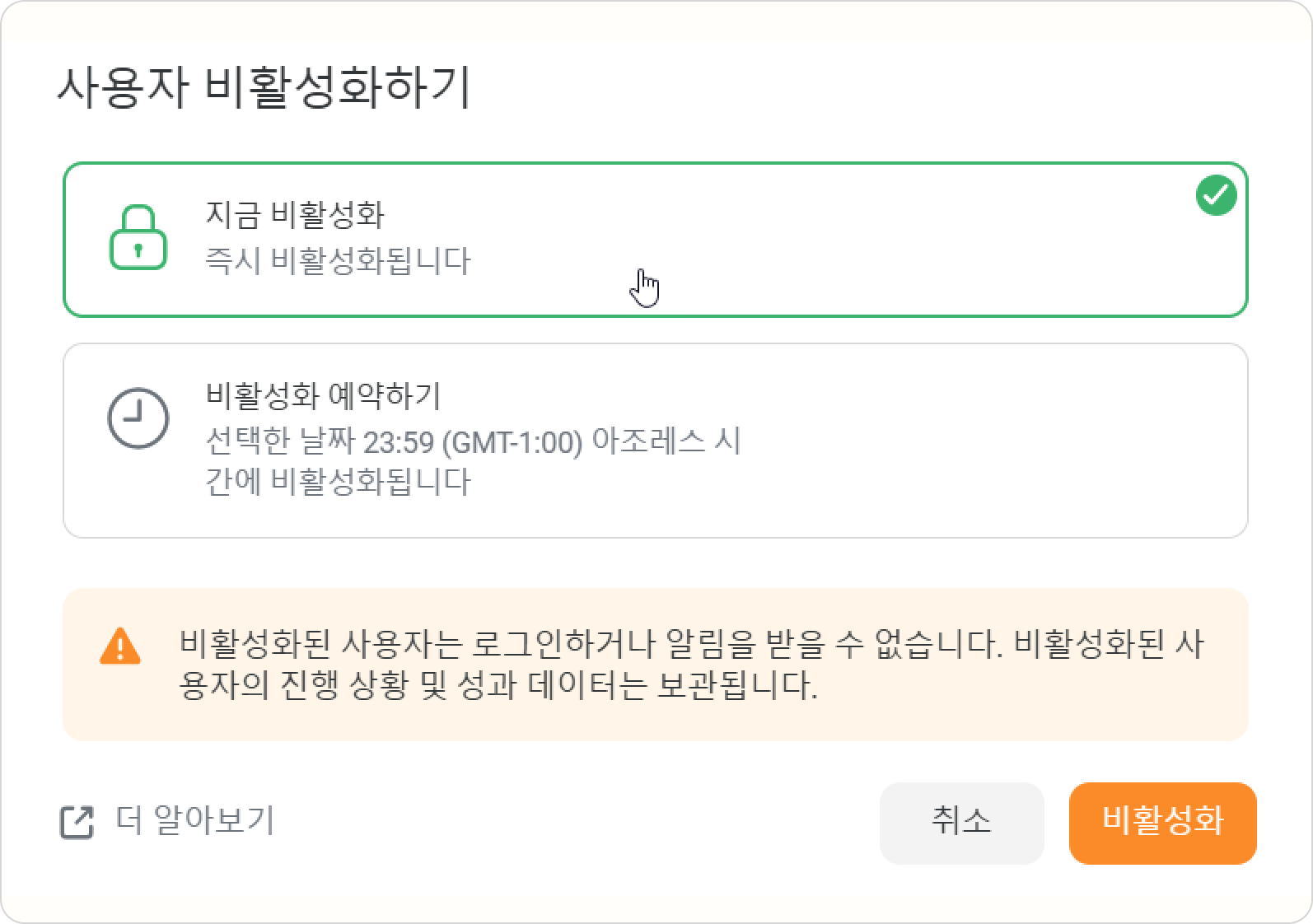Select the 지금 비활성화 option card
This screenshot has width=1313, height=924.
(656, 240)
